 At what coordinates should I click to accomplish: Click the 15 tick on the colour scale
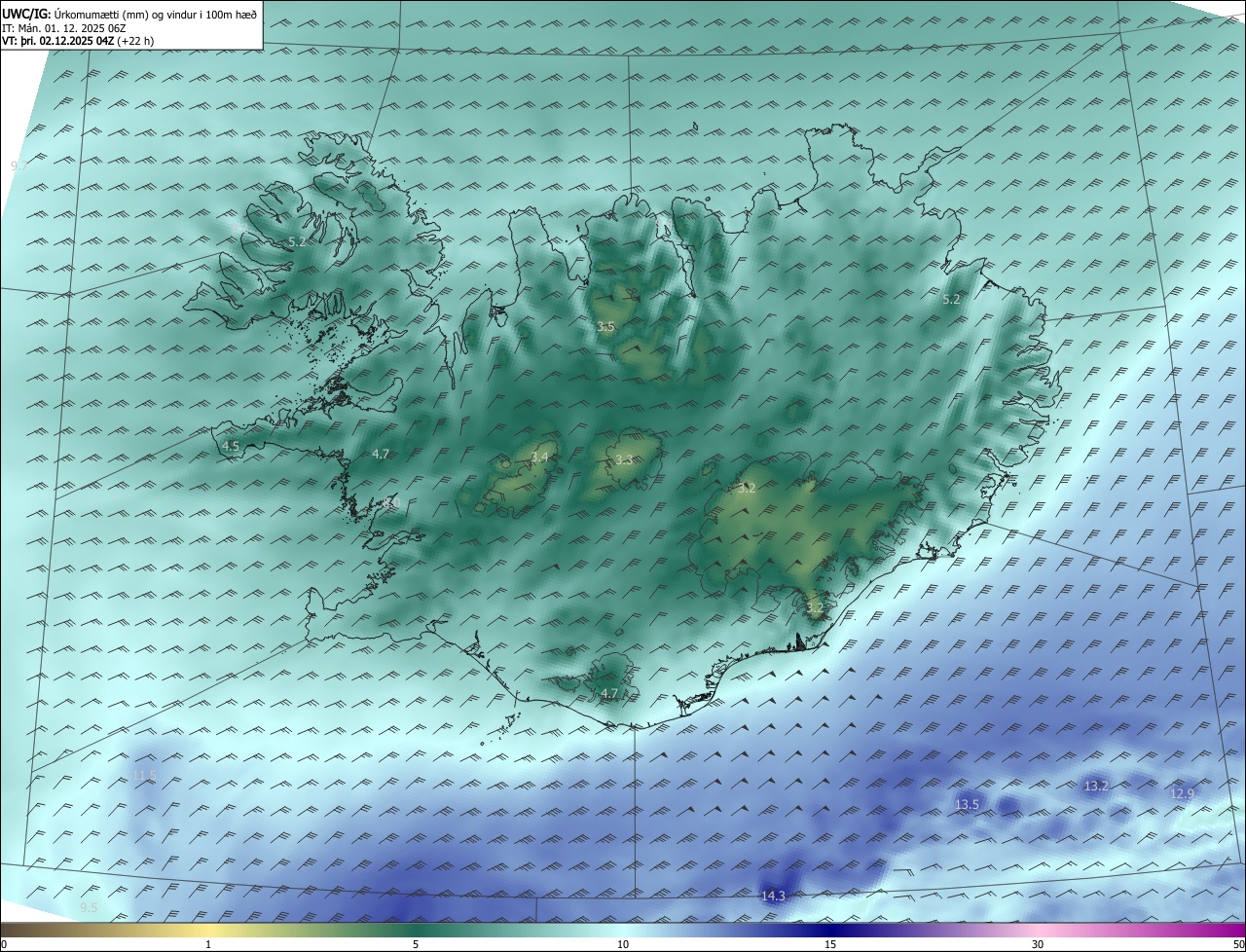pyautogui.click(x=830, y=944)
